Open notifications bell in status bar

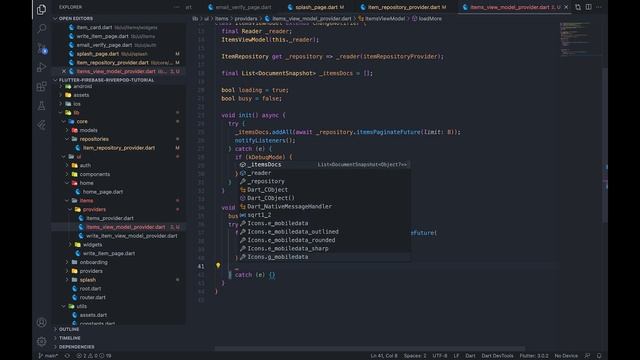click(x=599, y=356)
